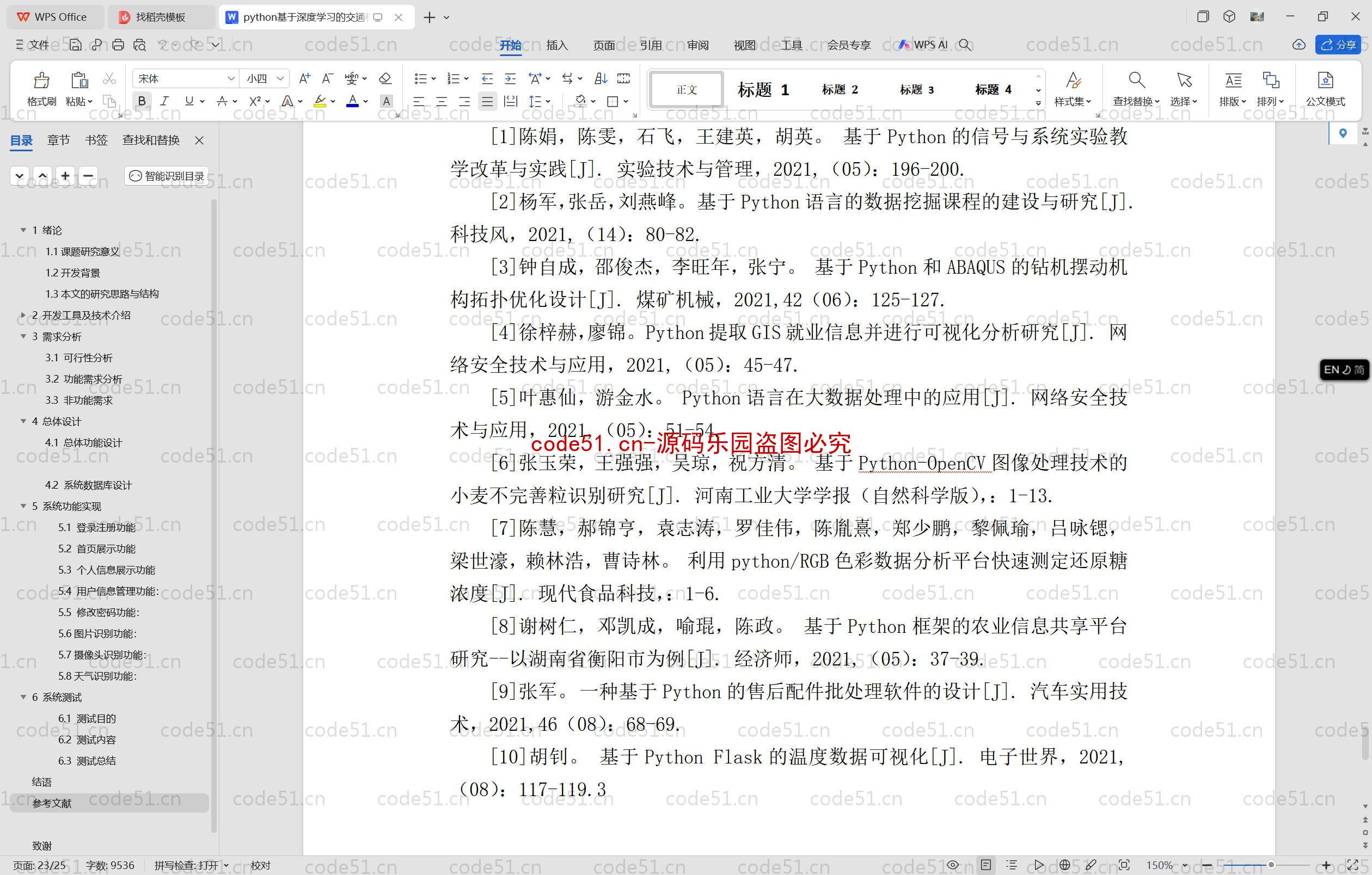1372x875 pixels.
Task: Click the Find and Replace (查找替换) magnifier icon
Action: 1136,79
